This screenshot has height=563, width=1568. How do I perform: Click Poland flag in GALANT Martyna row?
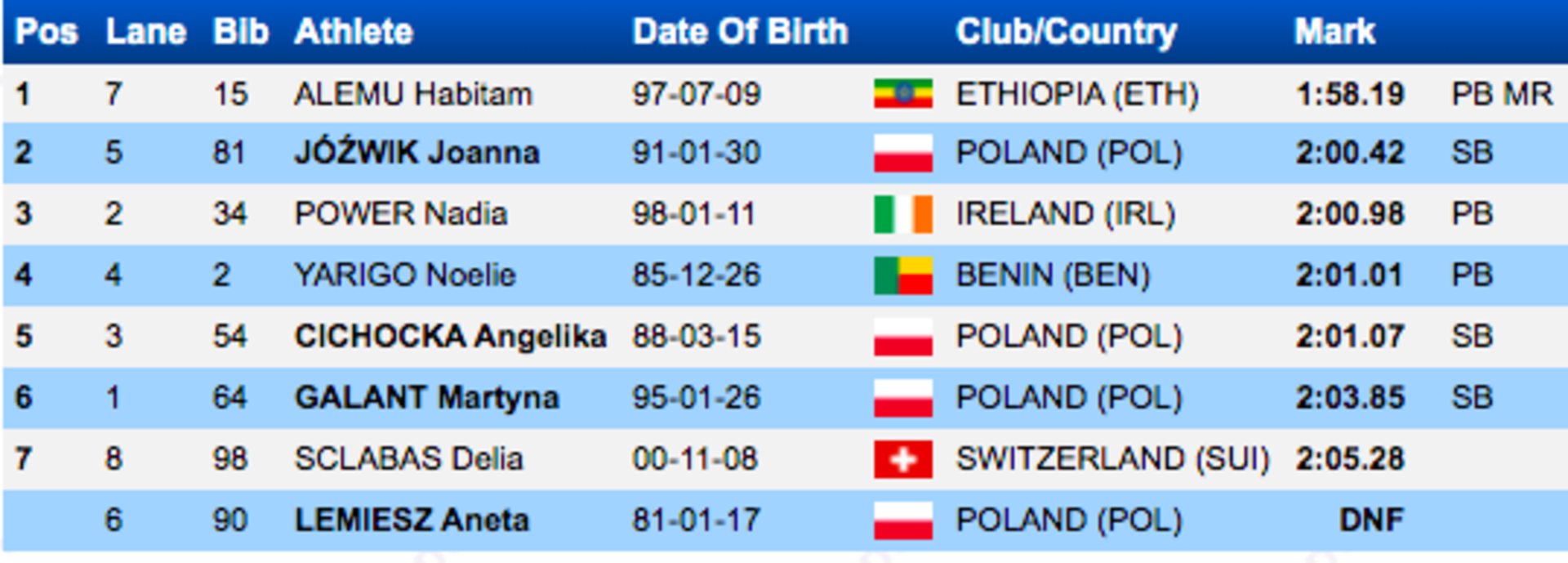[x=902, y=398]
